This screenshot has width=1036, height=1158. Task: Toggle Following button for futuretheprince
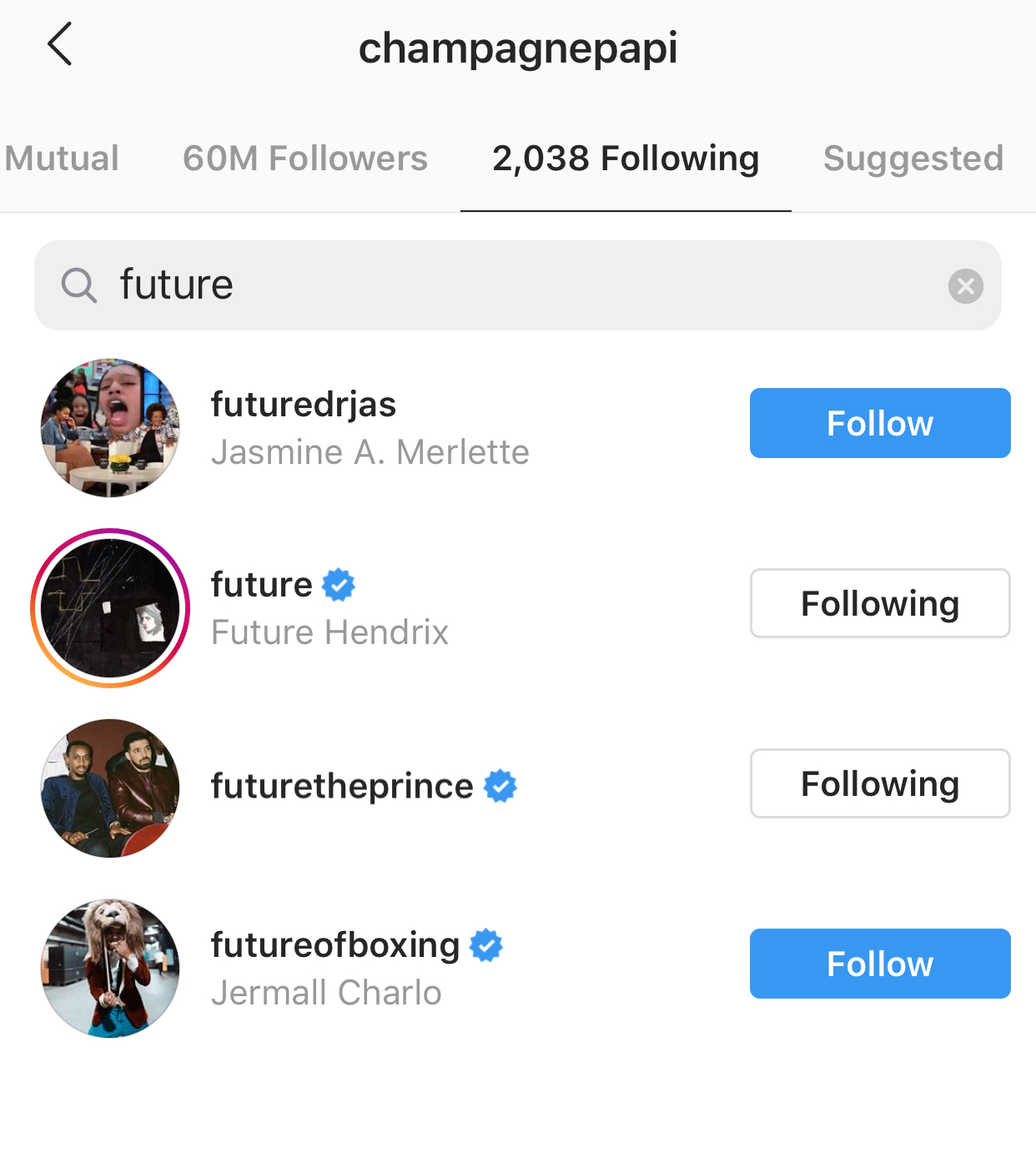(x=879, y=783)
